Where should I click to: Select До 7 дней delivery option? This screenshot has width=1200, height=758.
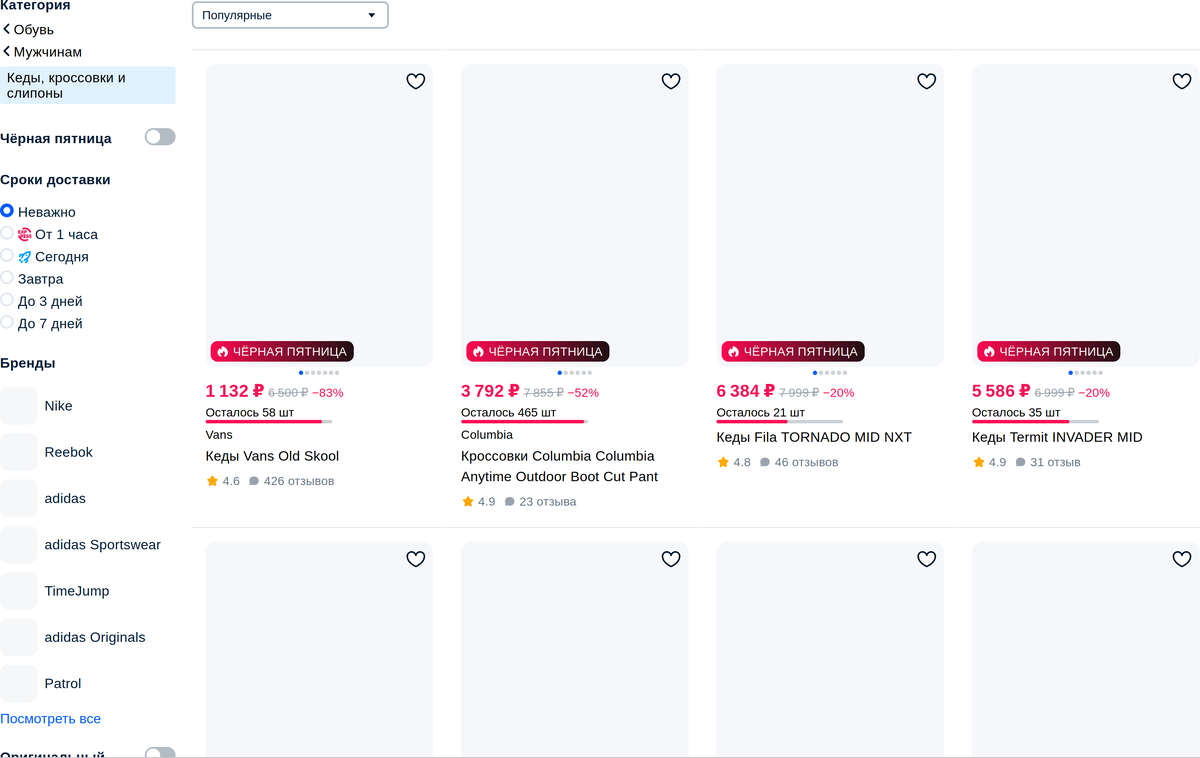7,323
